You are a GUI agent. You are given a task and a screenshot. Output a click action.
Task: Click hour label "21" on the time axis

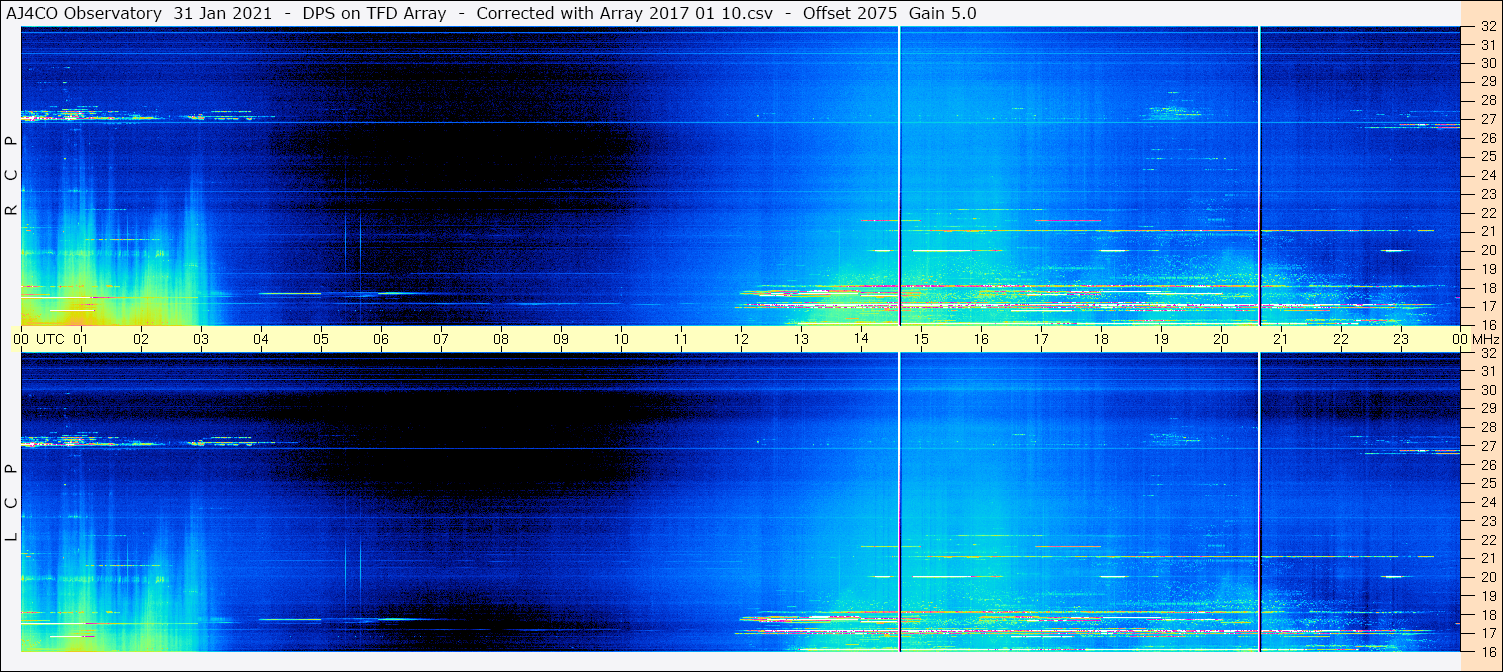(x=1281, y=339)
